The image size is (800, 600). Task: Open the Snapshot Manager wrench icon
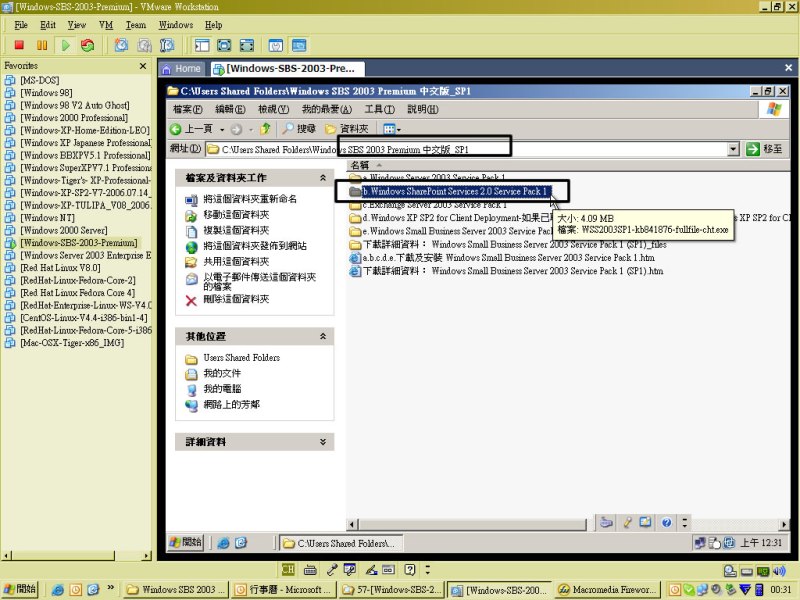pyautogui.click(x=167, y=45)
